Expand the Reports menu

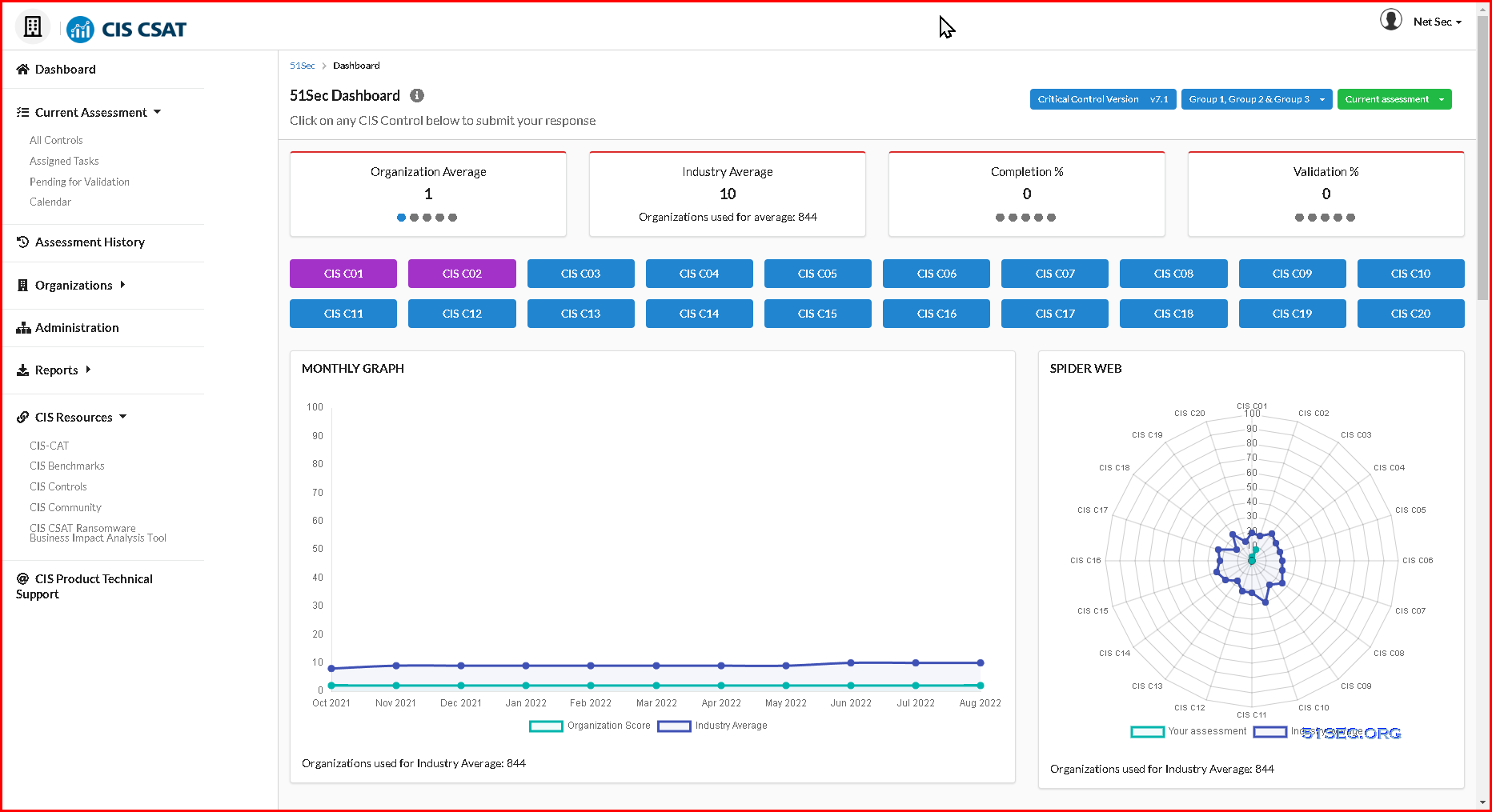88,370
